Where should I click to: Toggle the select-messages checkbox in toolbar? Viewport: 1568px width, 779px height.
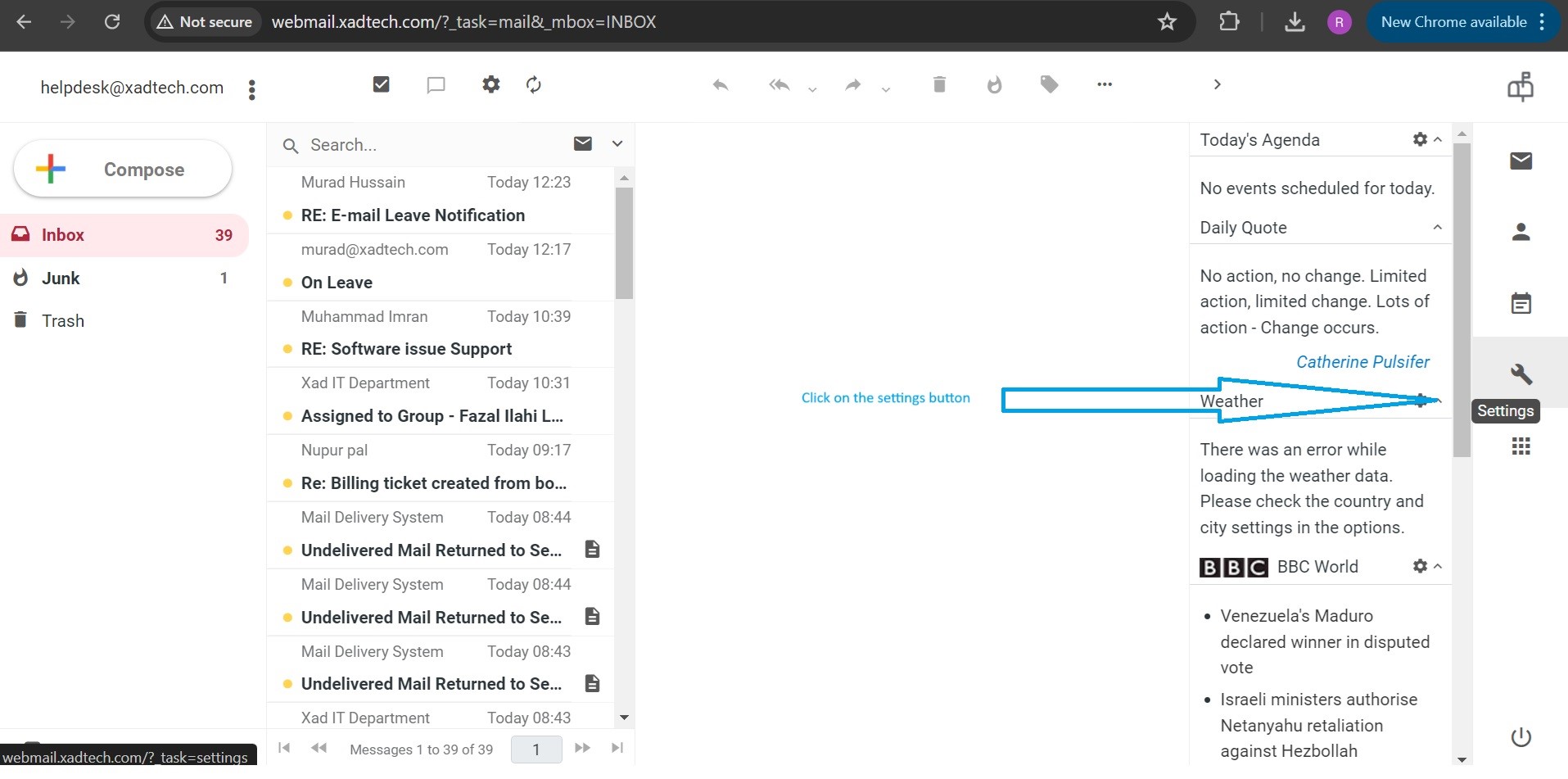tap(382, 84)
